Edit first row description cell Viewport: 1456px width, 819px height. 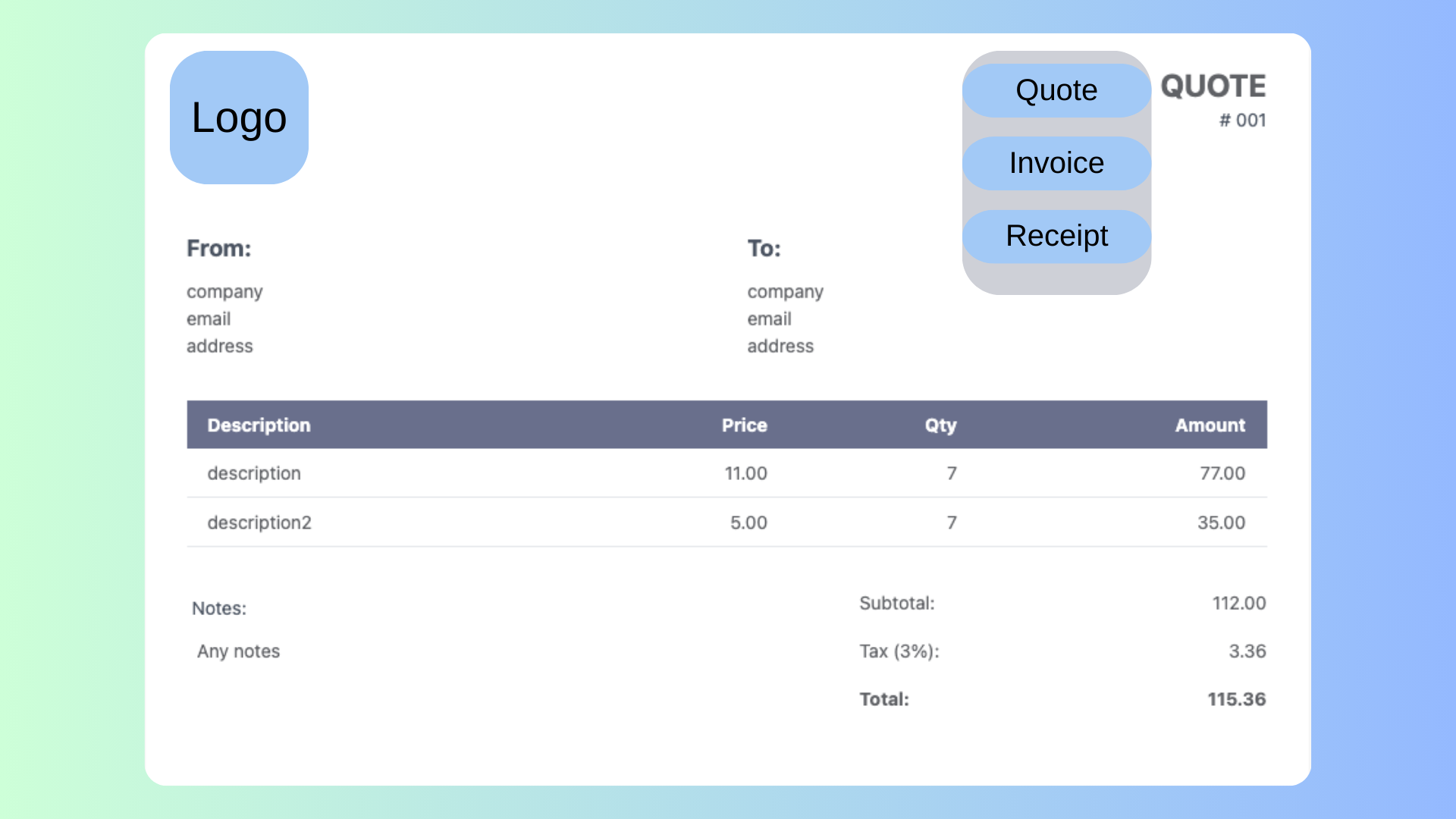tap(254, 473)
